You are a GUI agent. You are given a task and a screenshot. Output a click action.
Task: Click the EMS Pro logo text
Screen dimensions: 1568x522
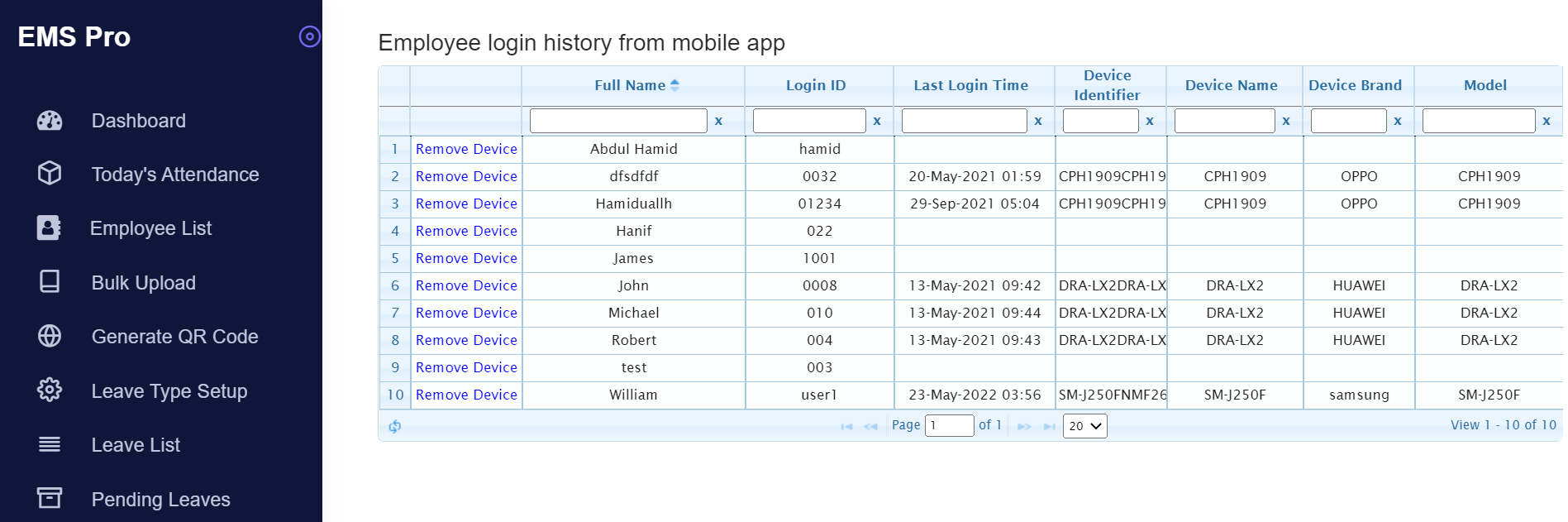click(74, 37)
